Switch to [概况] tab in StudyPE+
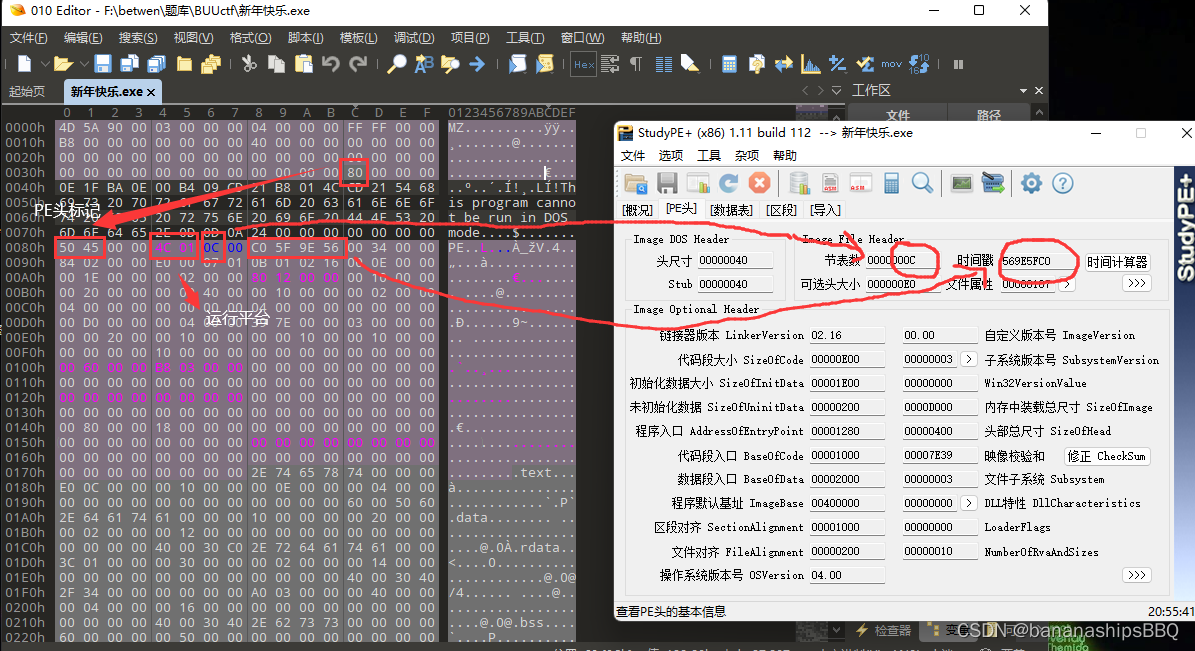Image resolution: width=1195 pixels, height=651 pixels. point(637,210)
